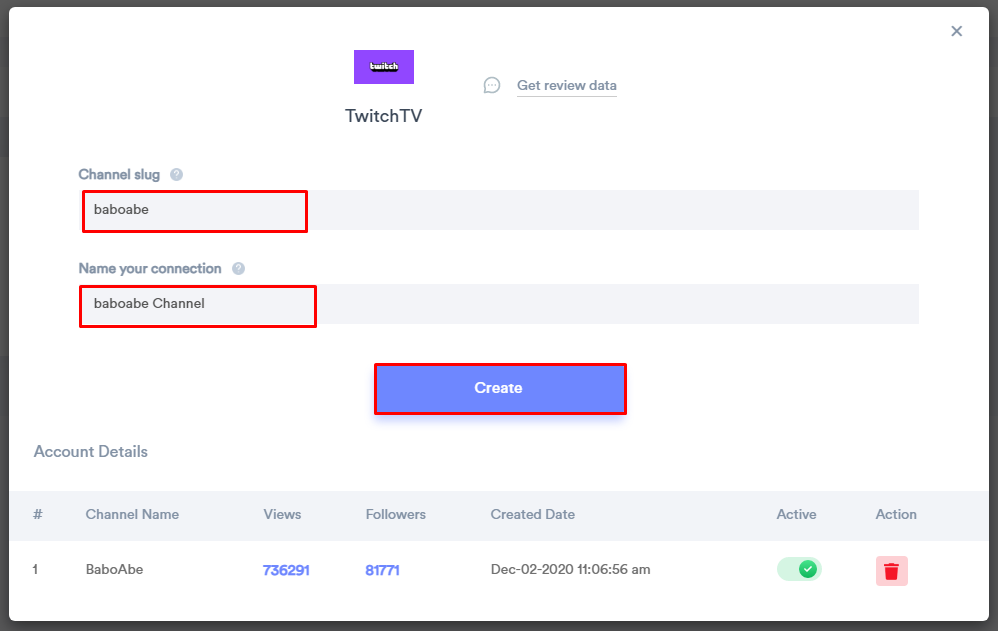Click the Action column header
The height and width of the screenshot is (631, 998).
click(896, 514)
